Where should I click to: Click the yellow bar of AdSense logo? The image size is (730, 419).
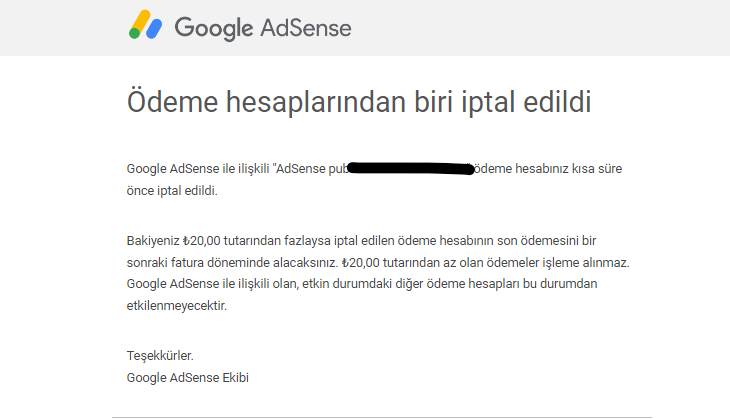[x=141, y=21]
